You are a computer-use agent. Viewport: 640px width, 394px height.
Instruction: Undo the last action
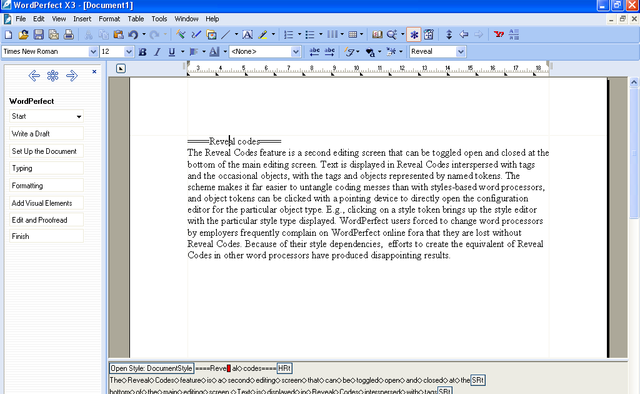(x=133, y=35)
